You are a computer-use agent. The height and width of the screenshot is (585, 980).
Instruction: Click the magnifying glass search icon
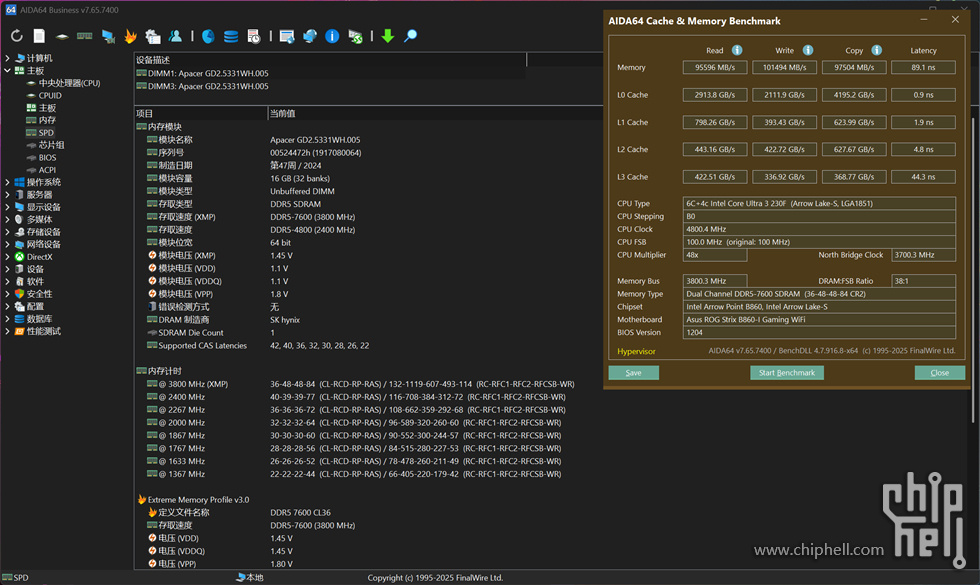point(410,36)
